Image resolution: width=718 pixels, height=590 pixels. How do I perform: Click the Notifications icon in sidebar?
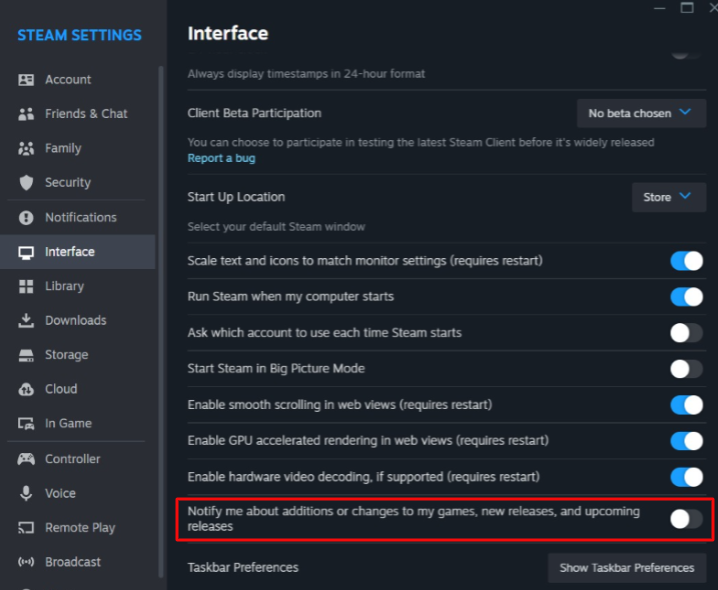(x=26, y=217)
